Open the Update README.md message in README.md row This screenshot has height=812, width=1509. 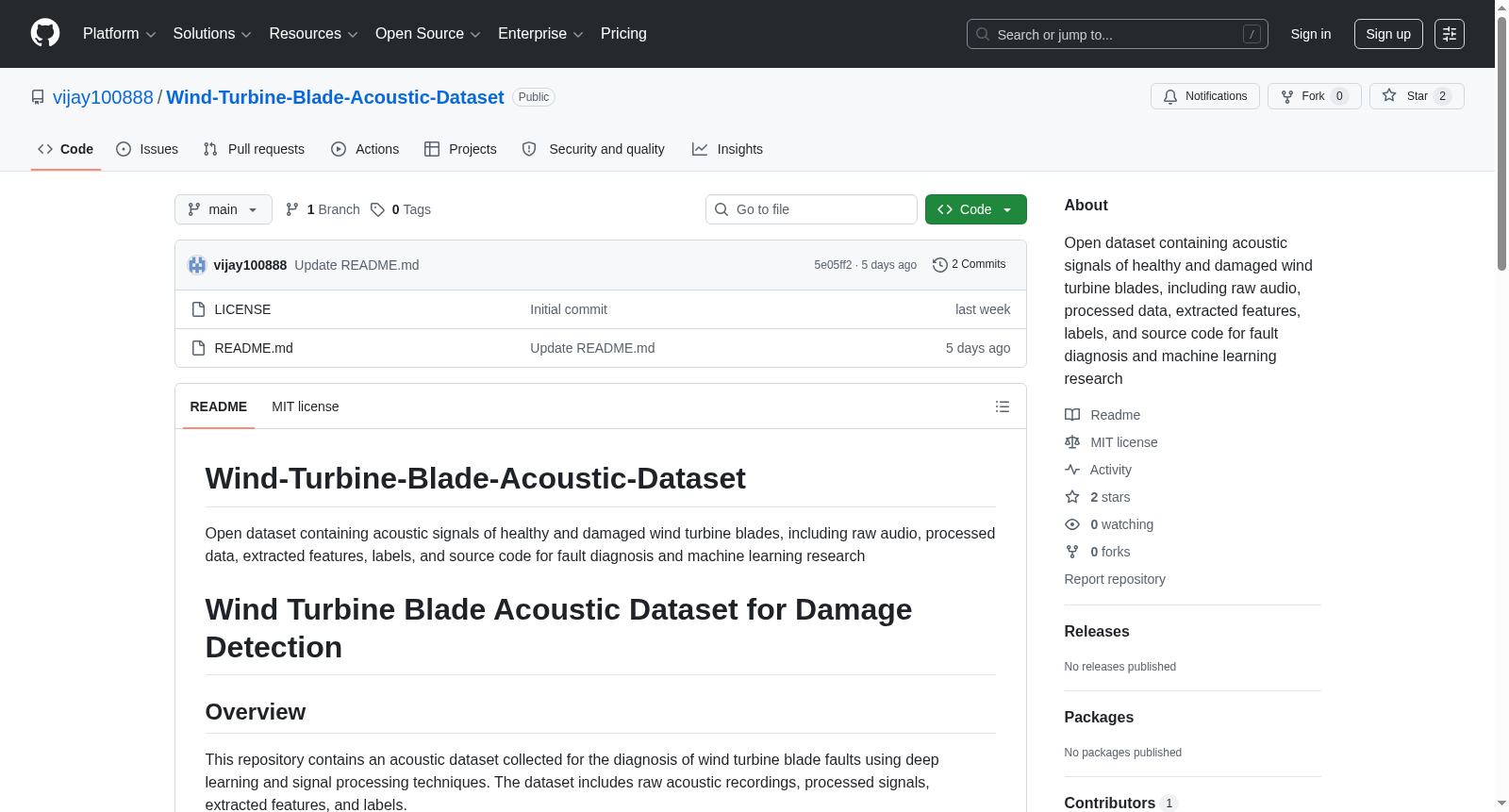(592, 348)
